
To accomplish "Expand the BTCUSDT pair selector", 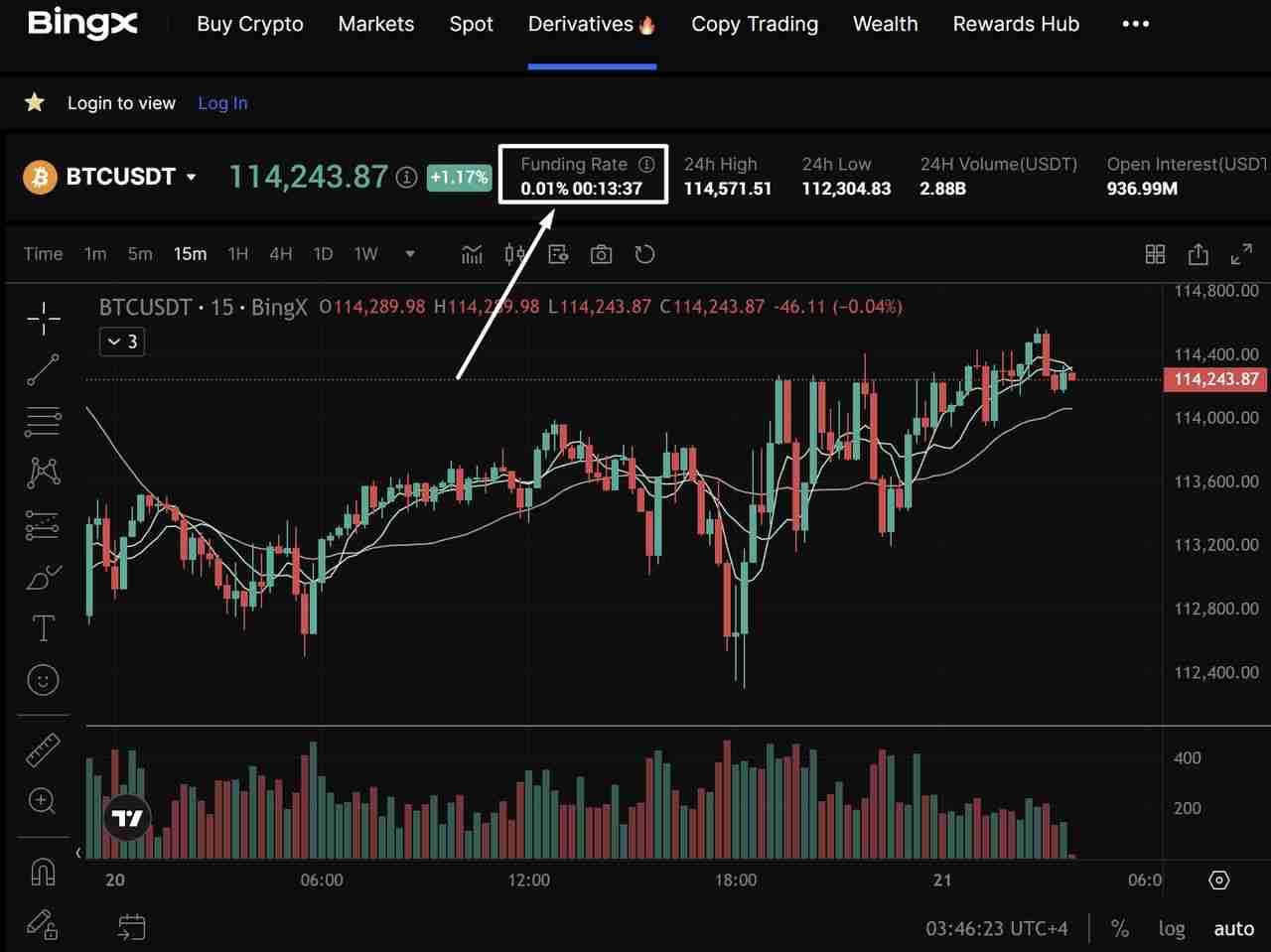I will 191,177.
